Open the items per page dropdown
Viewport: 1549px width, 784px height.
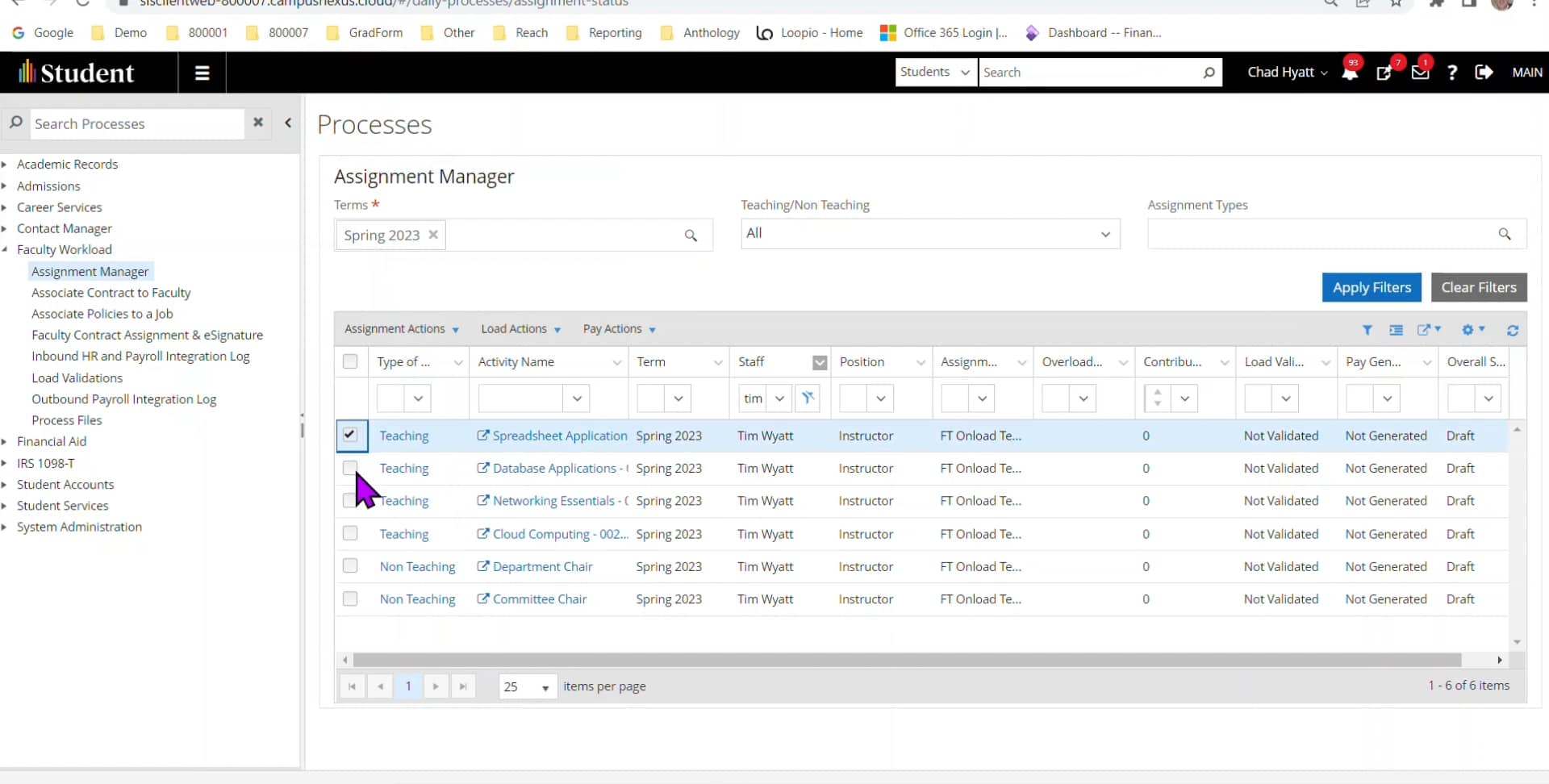pyautogui.click(x=527, y=686)
